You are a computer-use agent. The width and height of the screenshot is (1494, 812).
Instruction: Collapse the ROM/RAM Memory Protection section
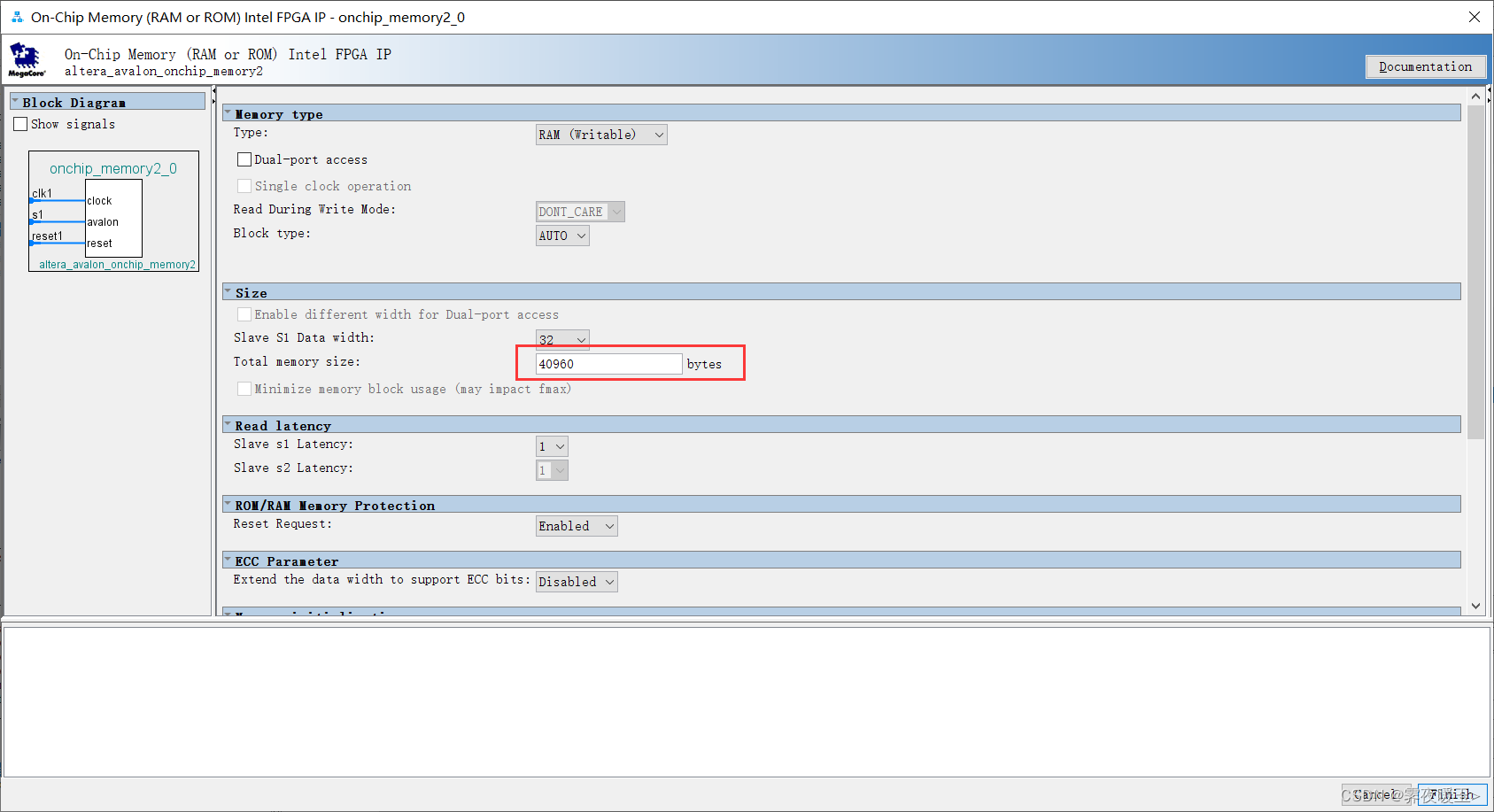228,505
